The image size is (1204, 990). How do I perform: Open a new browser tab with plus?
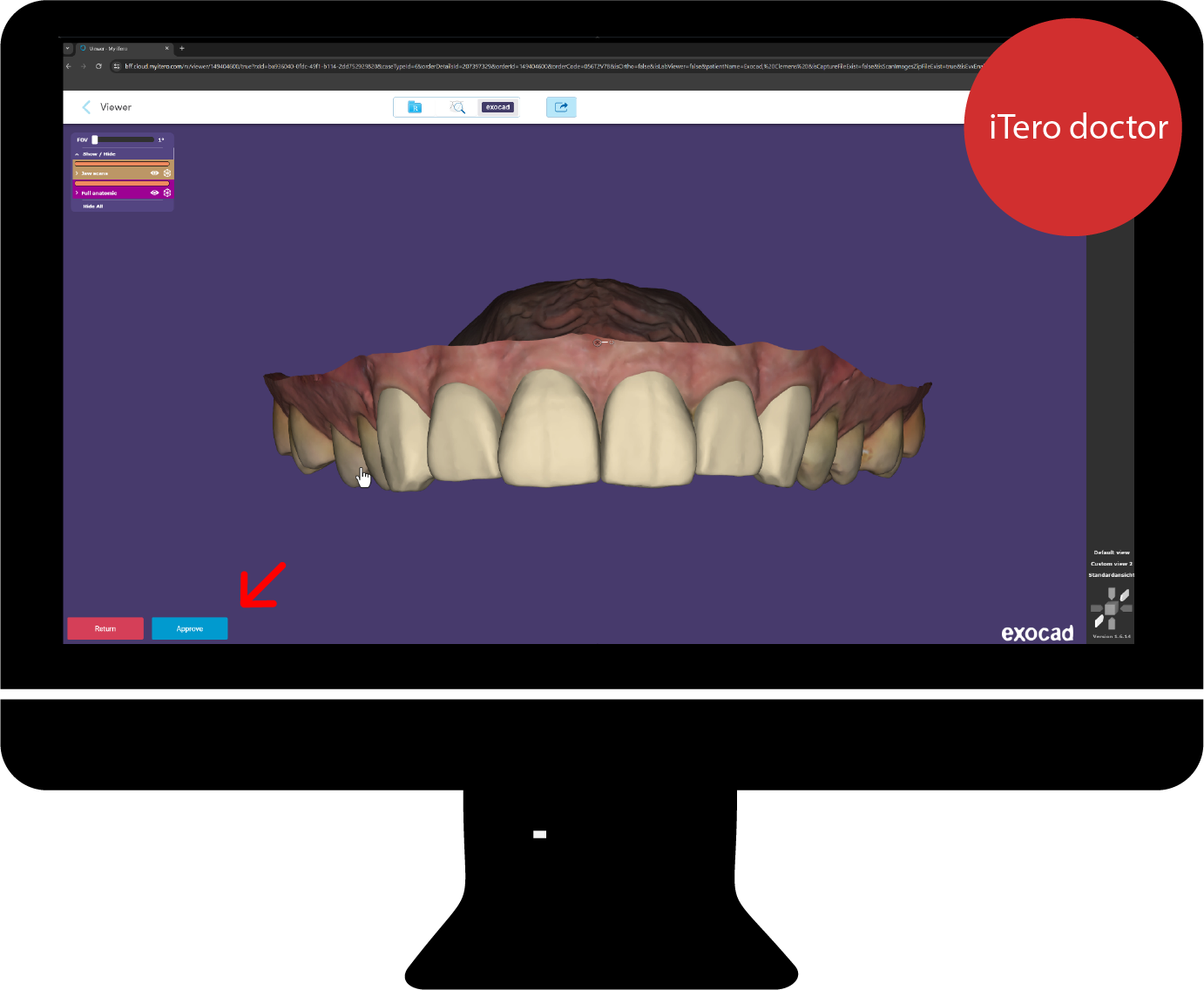(x=182, y=49)
